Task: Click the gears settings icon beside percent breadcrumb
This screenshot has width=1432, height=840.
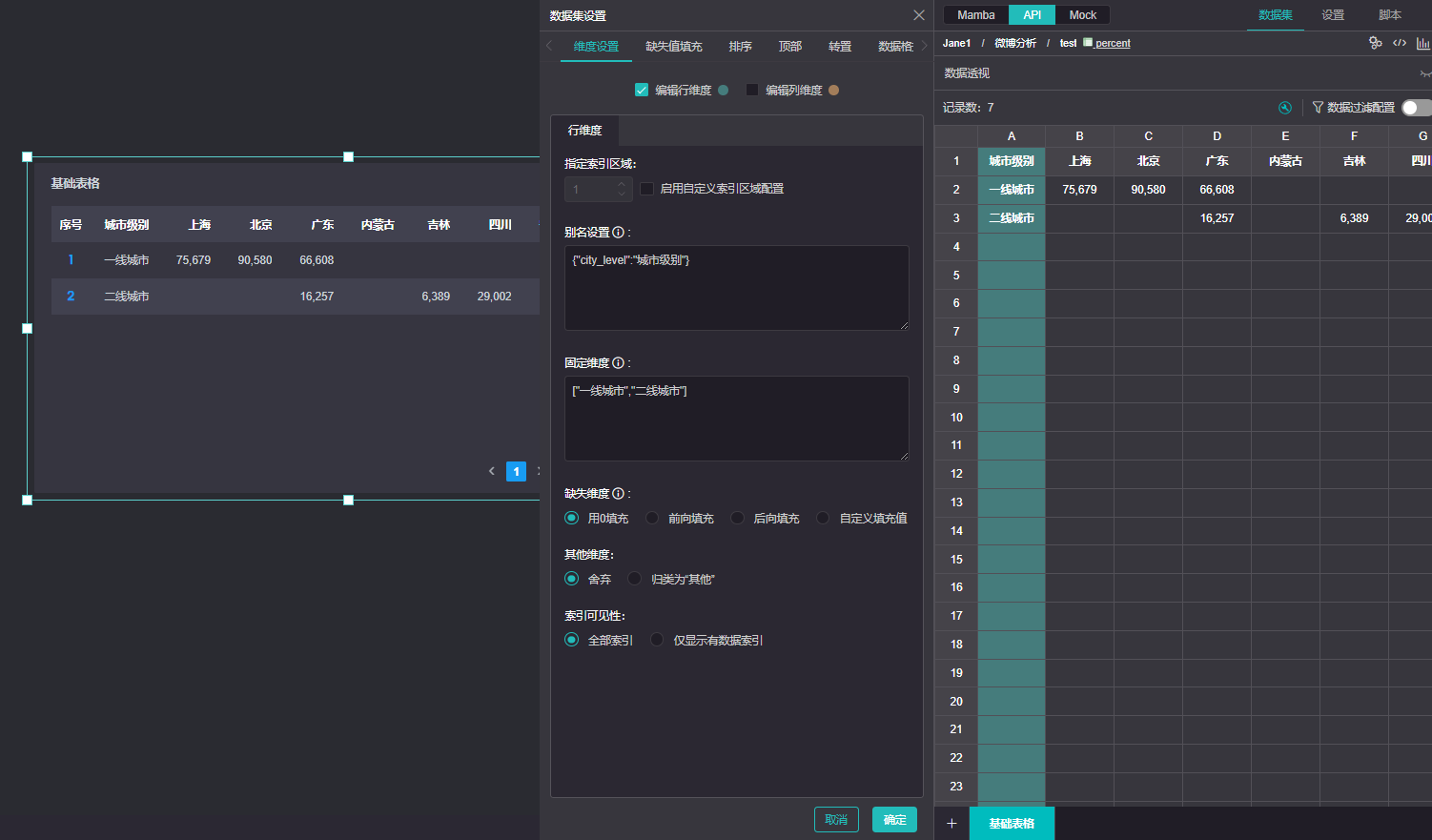Action: click(x=1375, y=43)
